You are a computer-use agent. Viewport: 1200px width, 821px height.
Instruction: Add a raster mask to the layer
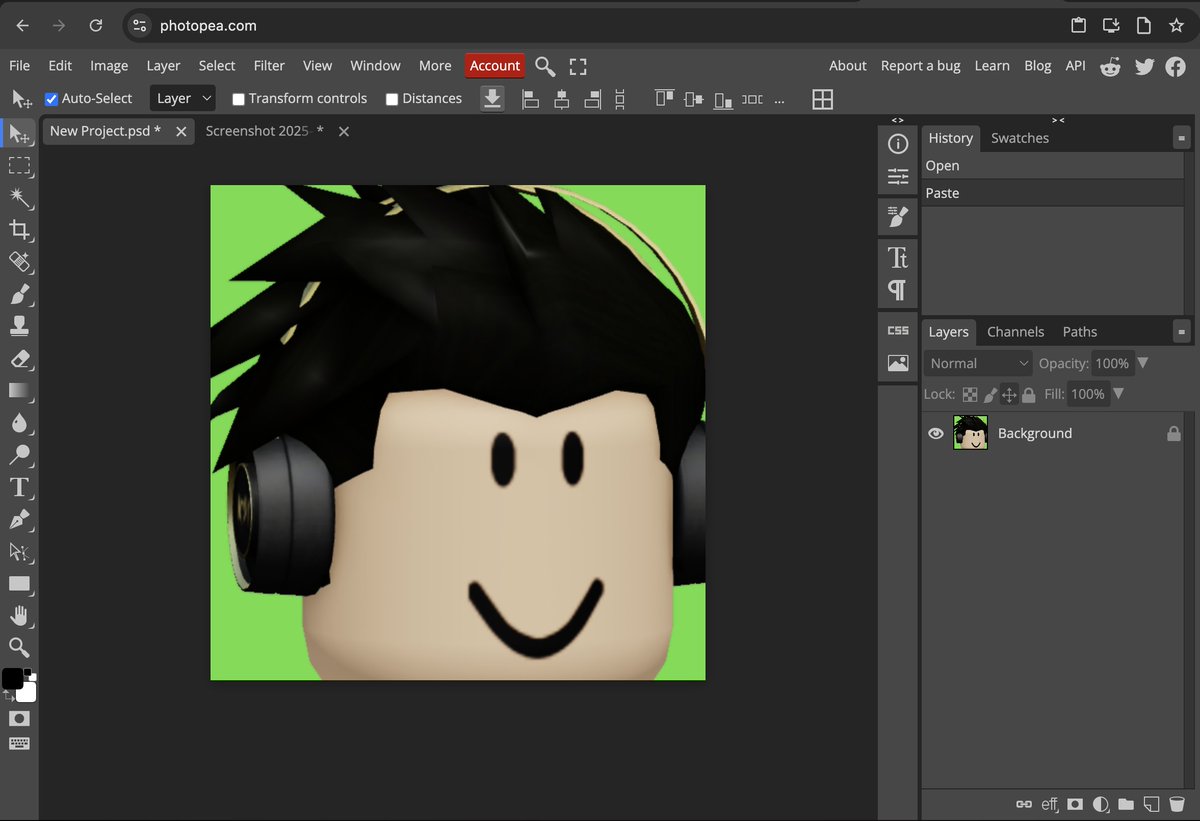pos(1075,803)
